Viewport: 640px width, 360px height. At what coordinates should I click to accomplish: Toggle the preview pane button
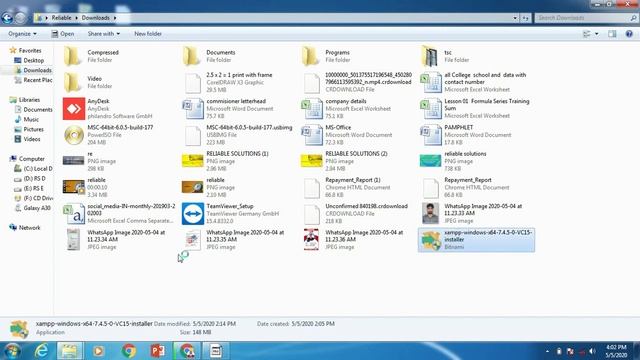(612, 34)
